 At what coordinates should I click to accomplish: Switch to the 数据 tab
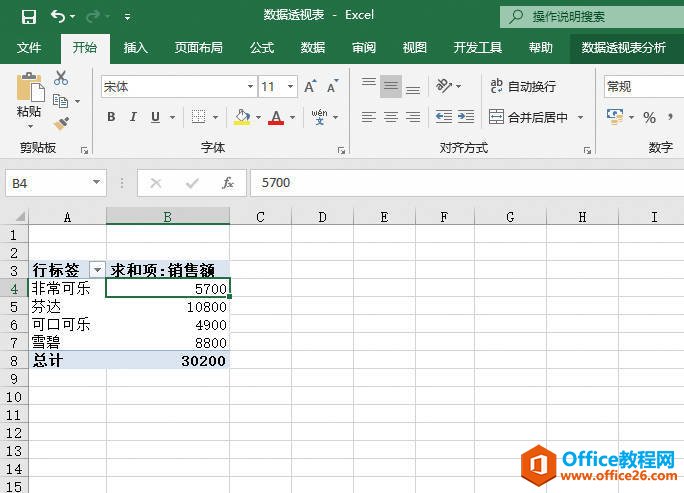tap(313, 47)
